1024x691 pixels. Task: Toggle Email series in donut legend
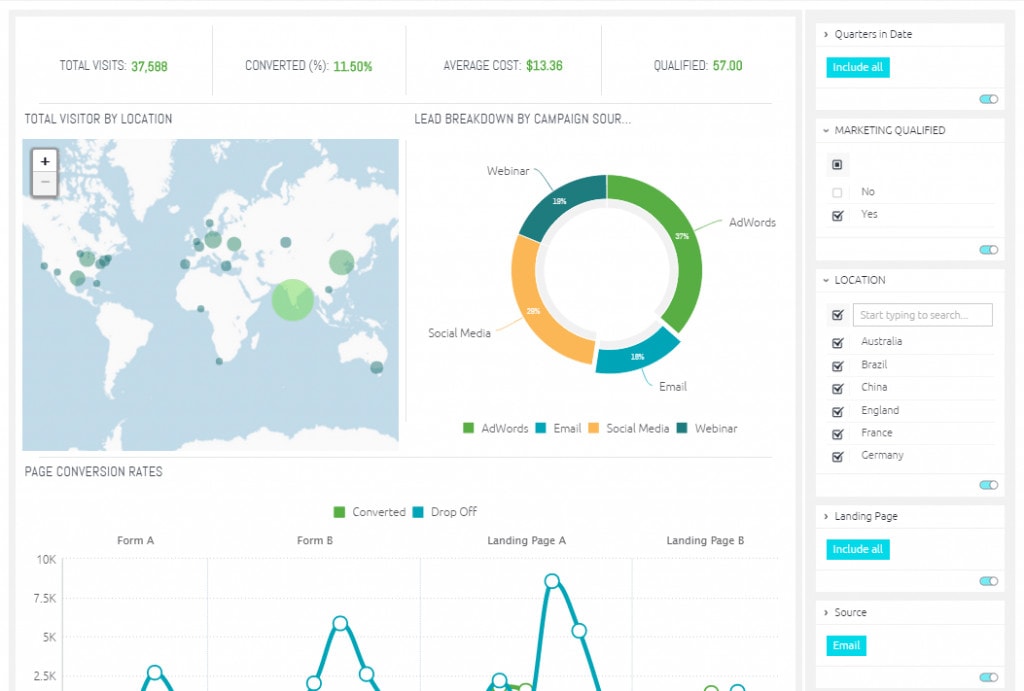(x=558, y=428)
